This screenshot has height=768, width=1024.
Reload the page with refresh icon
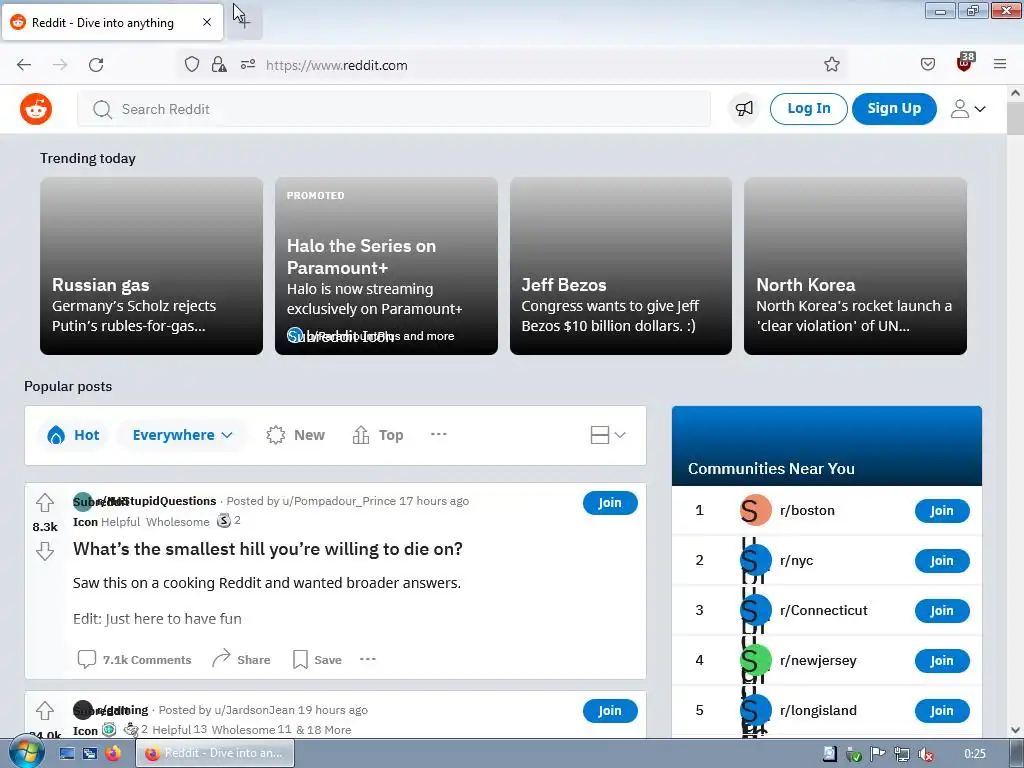pos(96,65)
